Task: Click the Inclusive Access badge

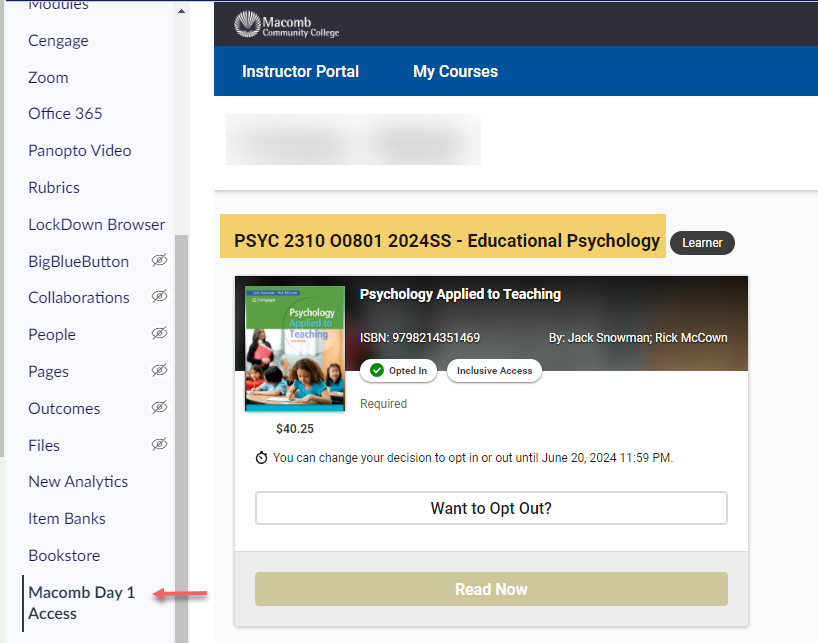Action: (495, 371)
